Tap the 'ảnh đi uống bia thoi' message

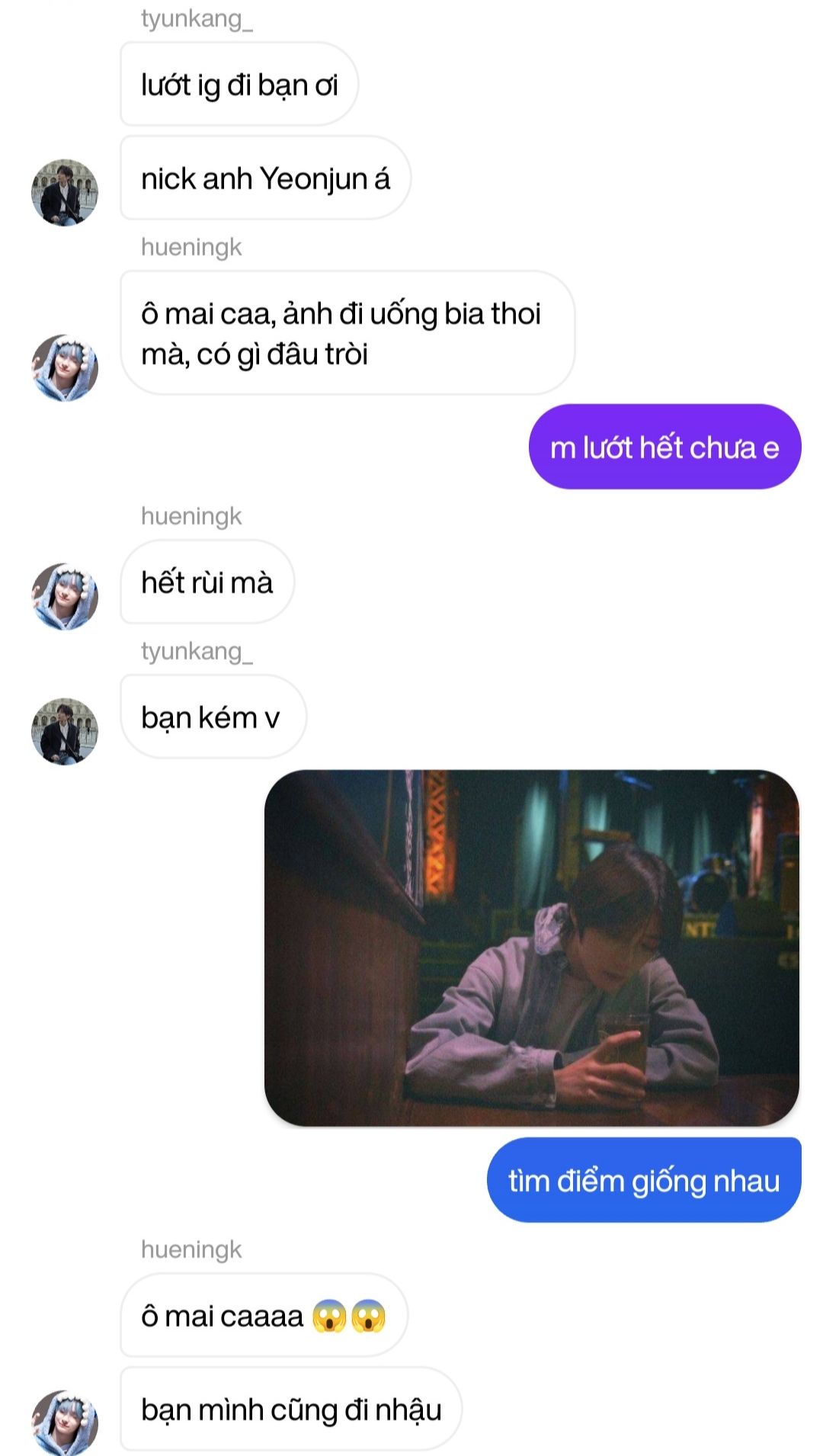347,333
